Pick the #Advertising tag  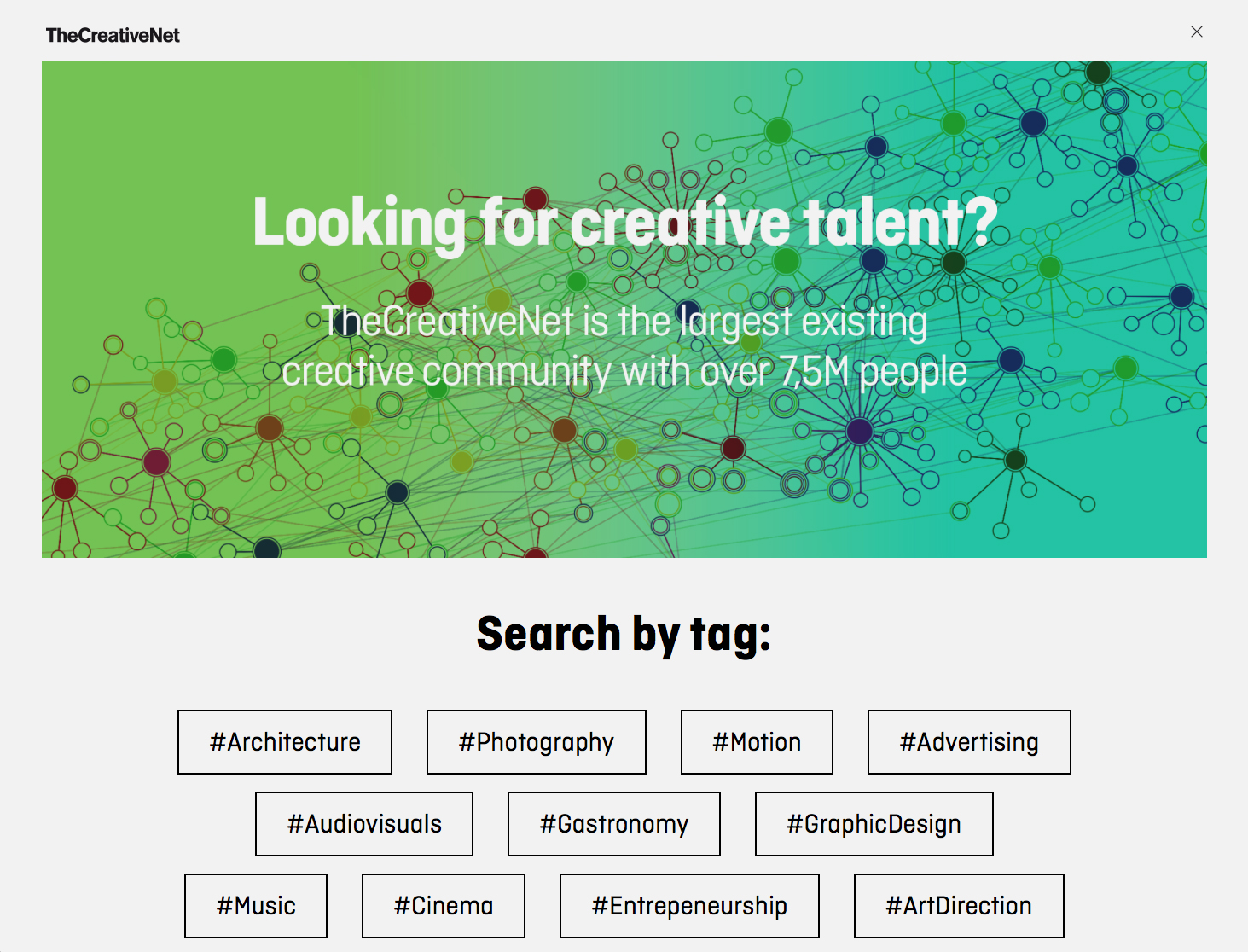tap(969, 742)
